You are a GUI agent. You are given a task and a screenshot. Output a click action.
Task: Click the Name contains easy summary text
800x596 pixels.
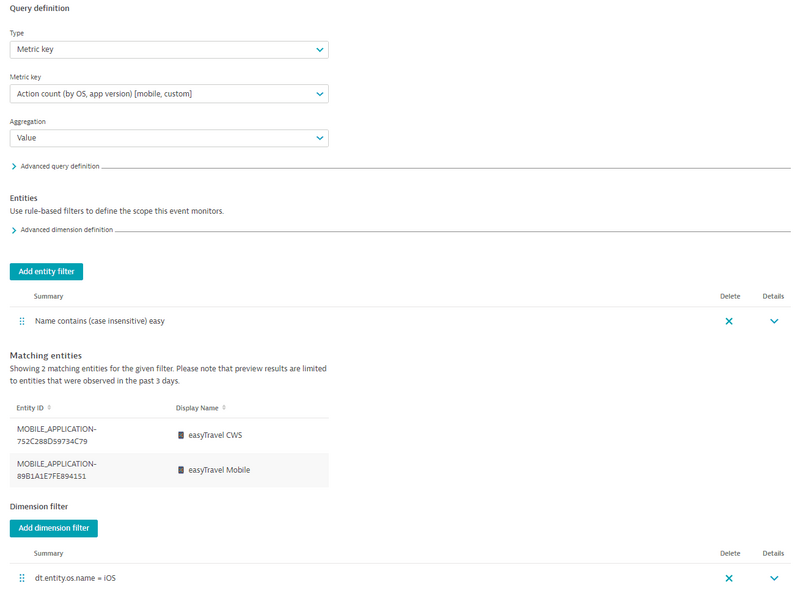coord(99,321)
